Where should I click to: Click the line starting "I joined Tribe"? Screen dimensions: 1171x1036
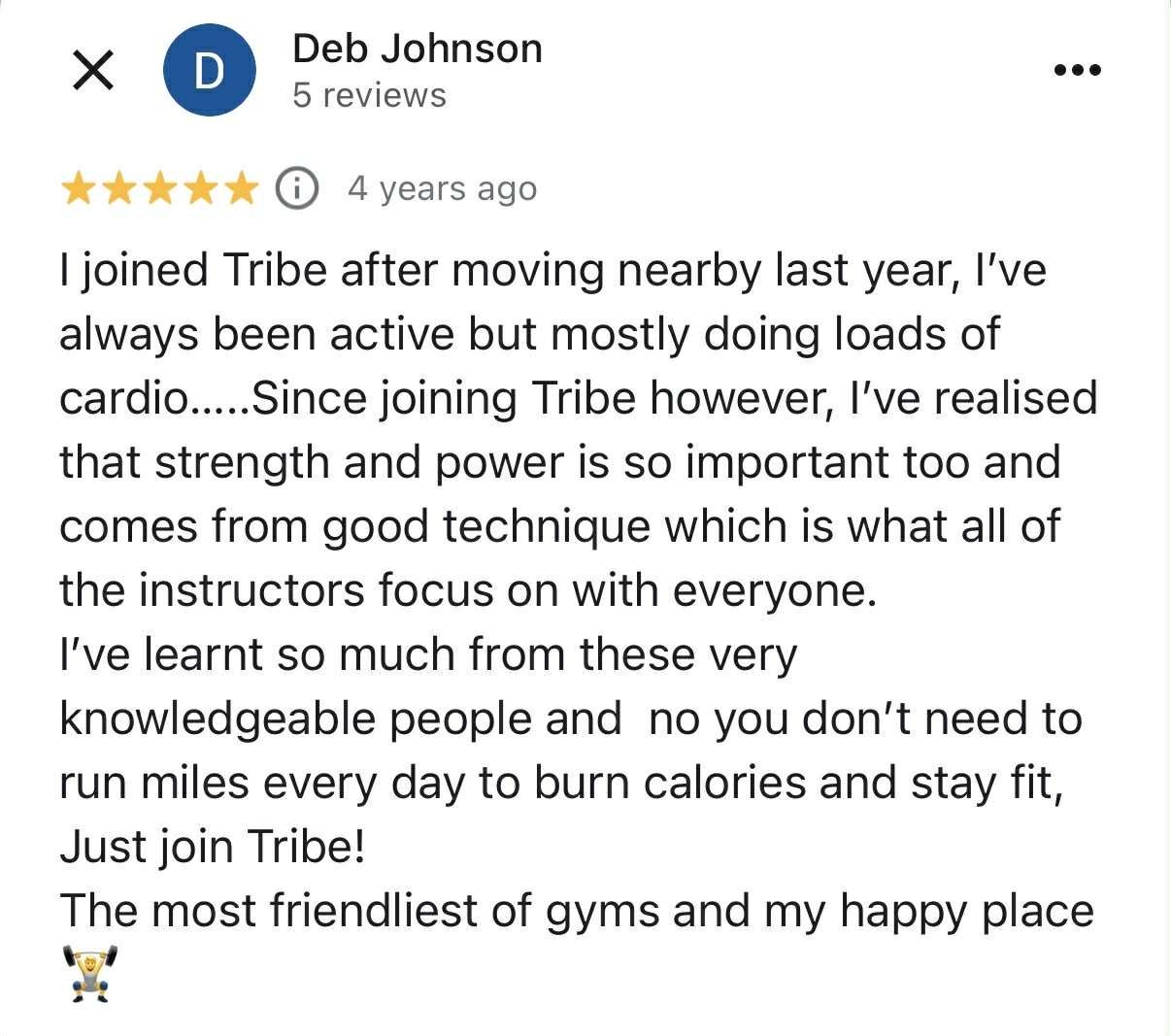coord(552,270)
